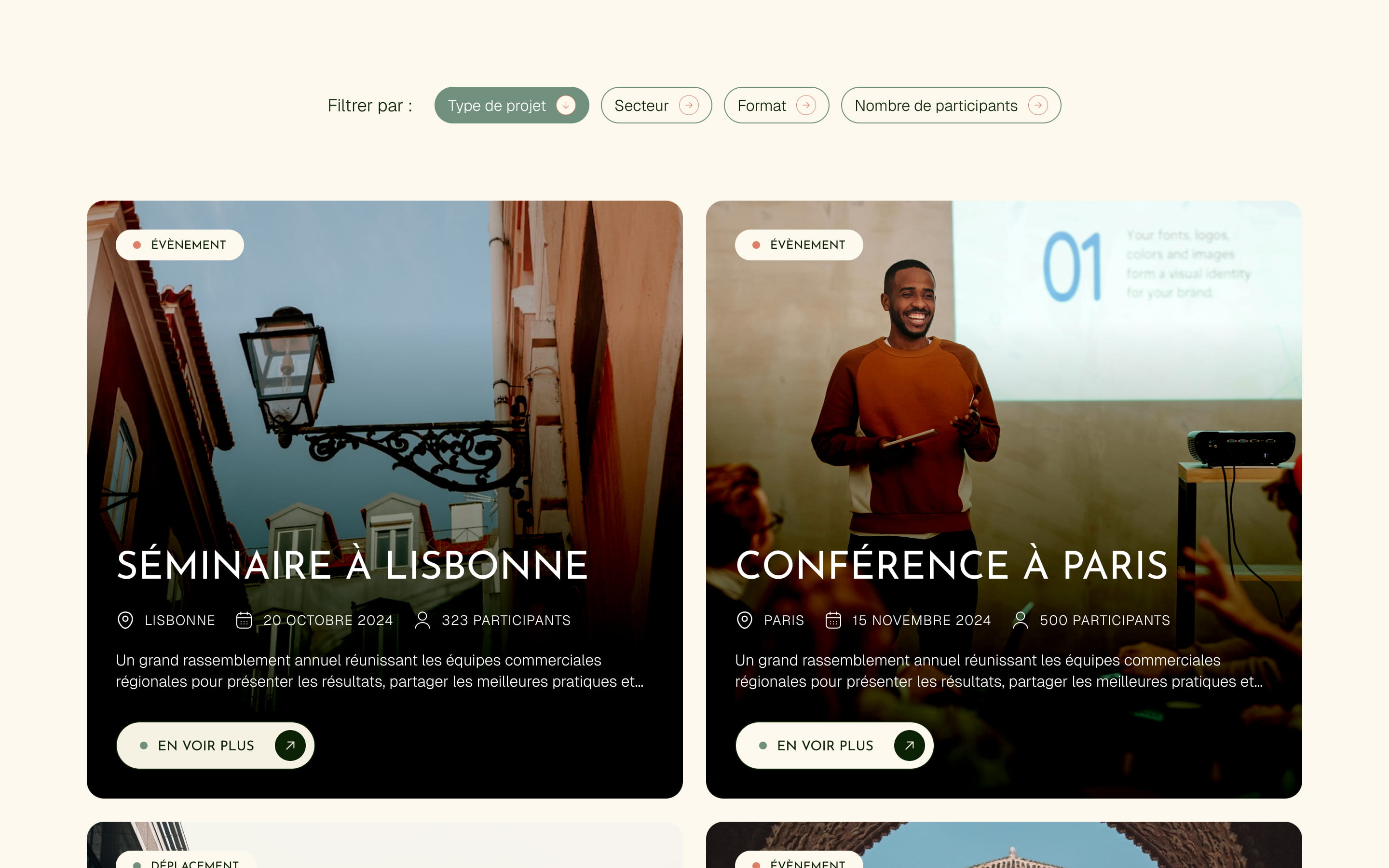Click the calendar icon beside 15 NOVEMBRE 2024
Image resolution: width=1389 pixels, height=868 pixels.
(x=833, y=620)
